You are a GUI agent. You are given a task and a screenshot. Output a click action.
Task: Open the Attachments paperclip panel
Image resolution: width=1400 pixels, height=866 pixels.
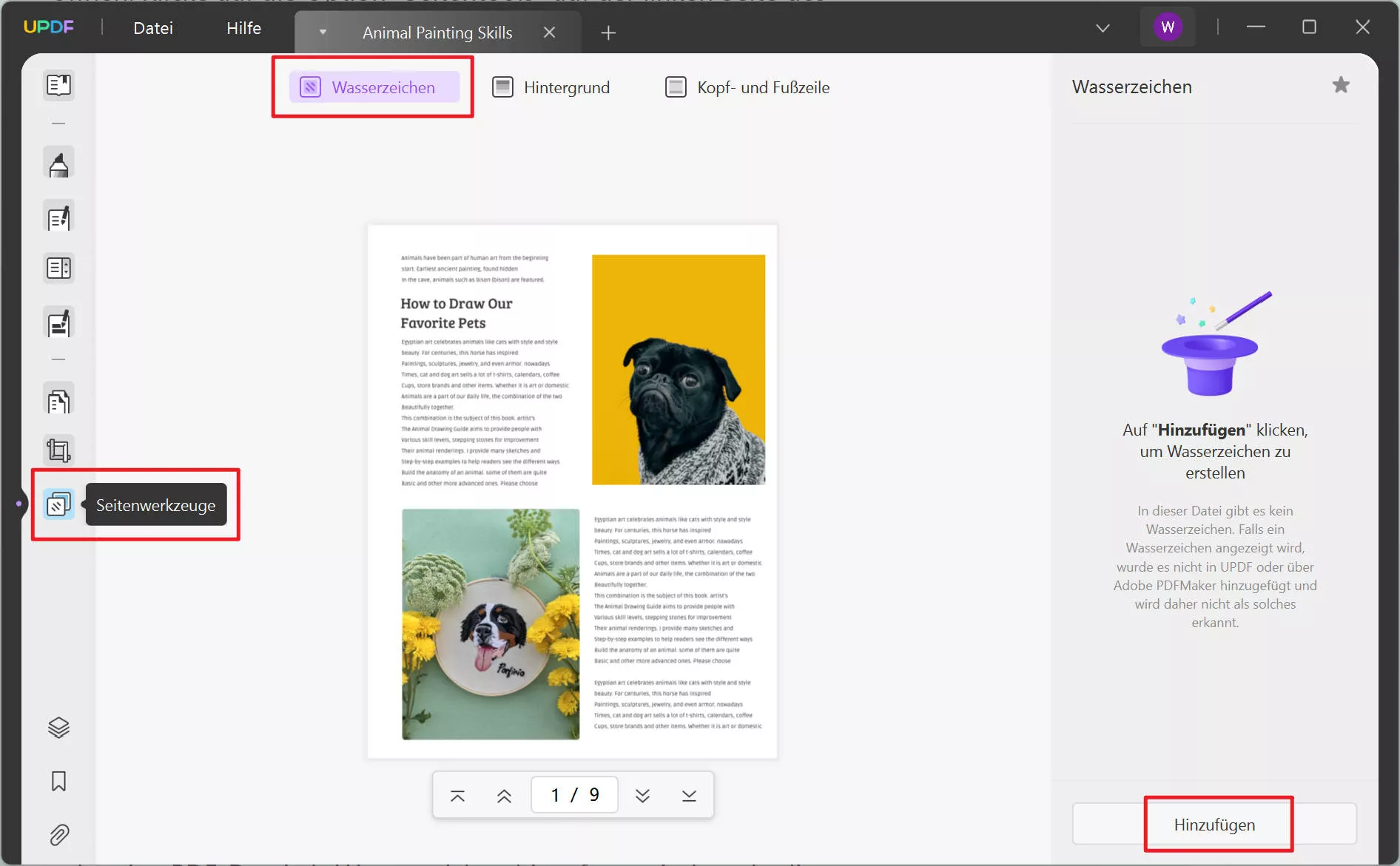[58, 835]
